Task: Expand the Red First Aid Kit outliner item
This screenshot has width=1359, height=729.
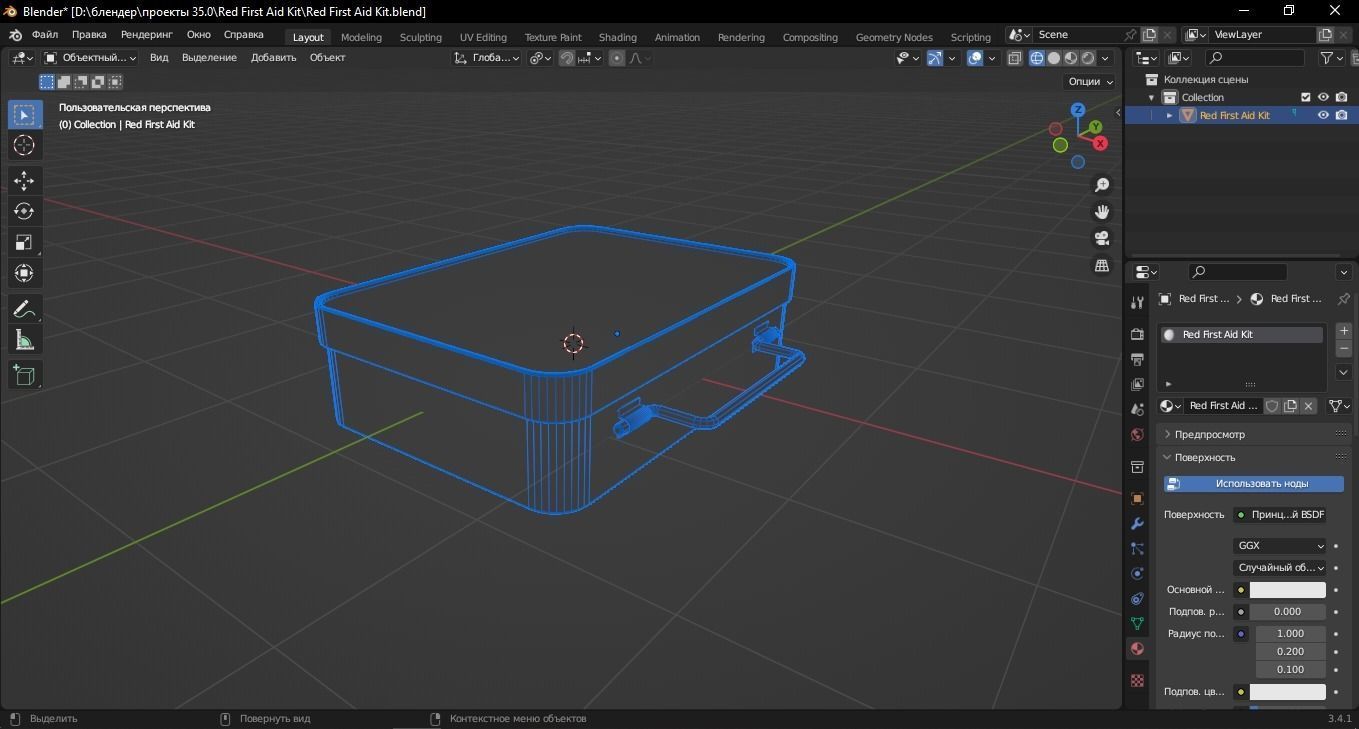Action: [x=1169, y=115]
